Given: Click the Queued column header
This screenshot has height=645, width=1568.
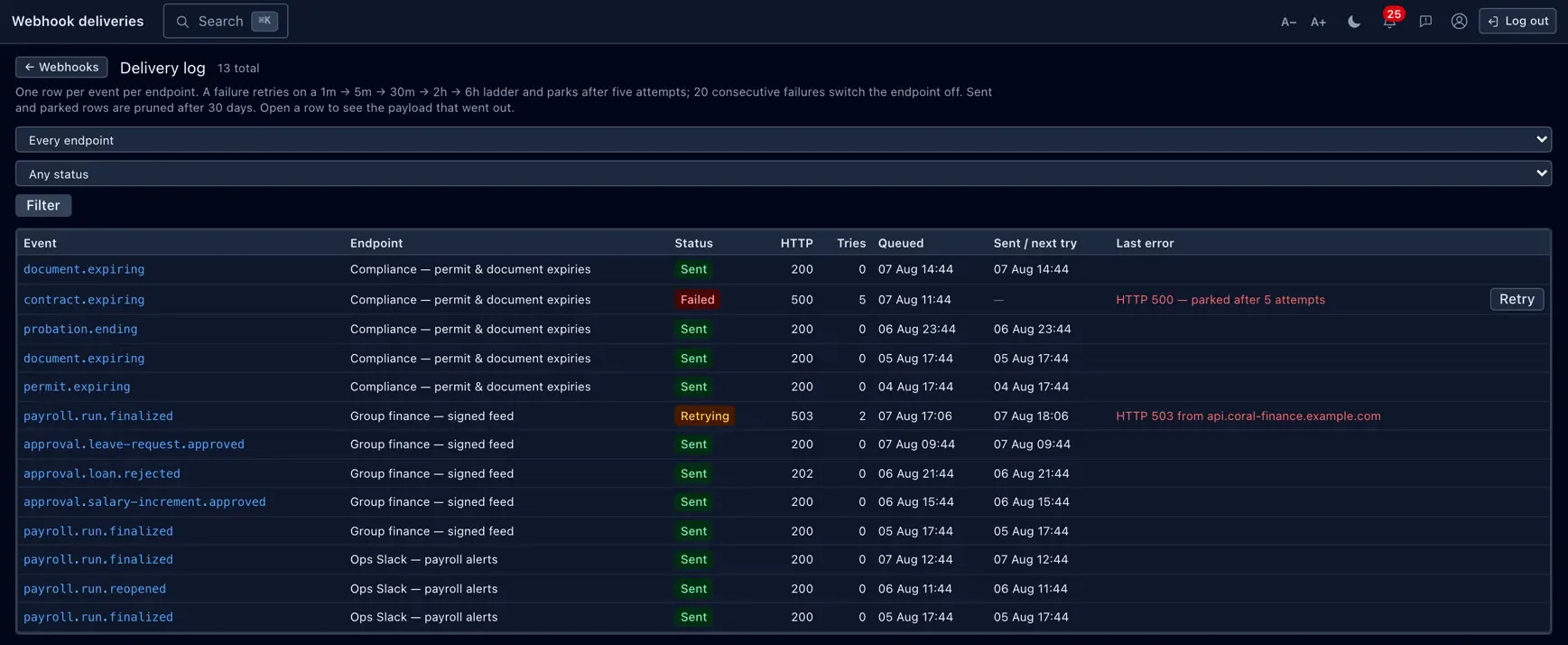Looking at the screenshot, I should 901,243.
